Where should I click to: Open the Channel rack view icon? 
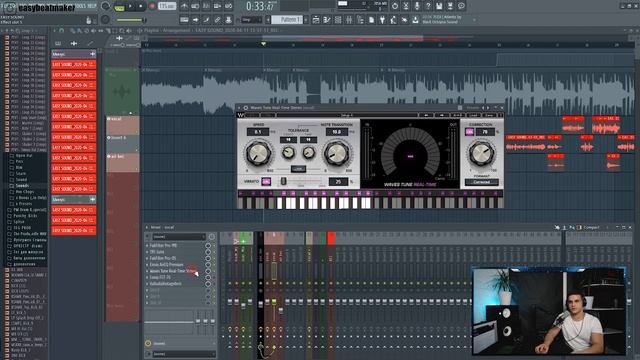pos(338,20)
